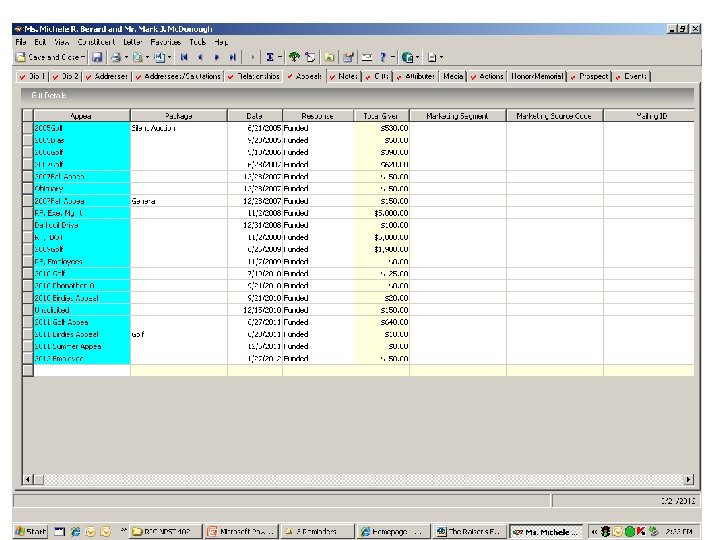
Task: Click the notepad properties toolbar icon
Action: 348,57
